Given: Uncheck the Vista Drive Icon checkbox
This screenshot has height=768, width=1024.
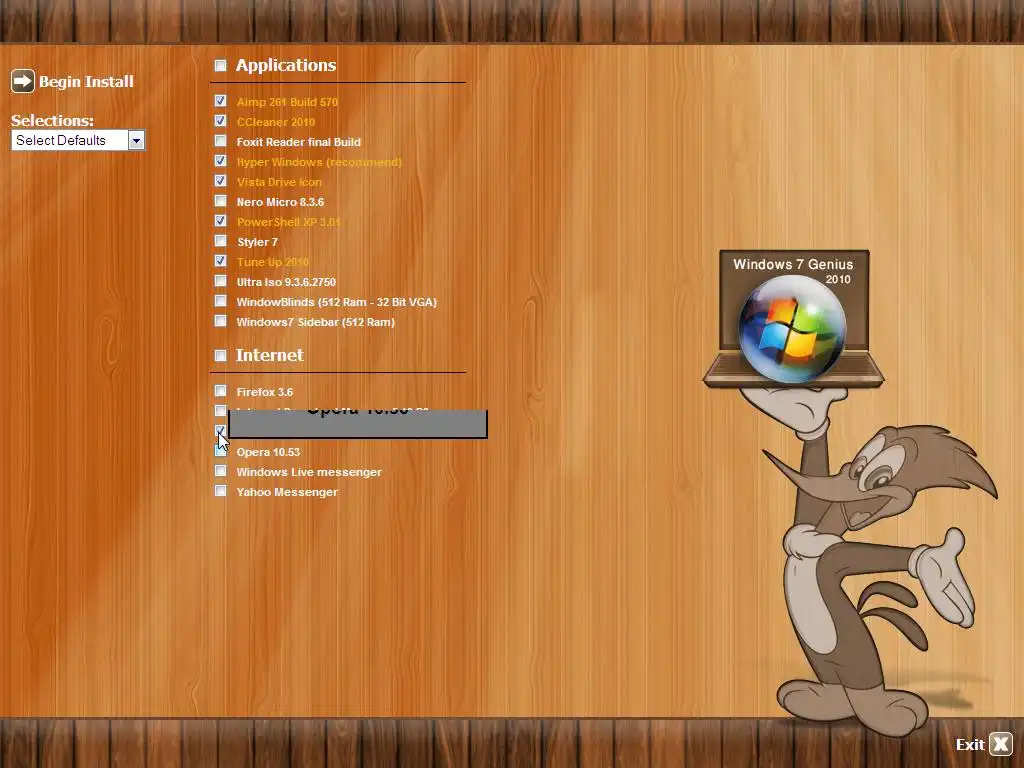Looking at the screenshot, I should point(221,182).
